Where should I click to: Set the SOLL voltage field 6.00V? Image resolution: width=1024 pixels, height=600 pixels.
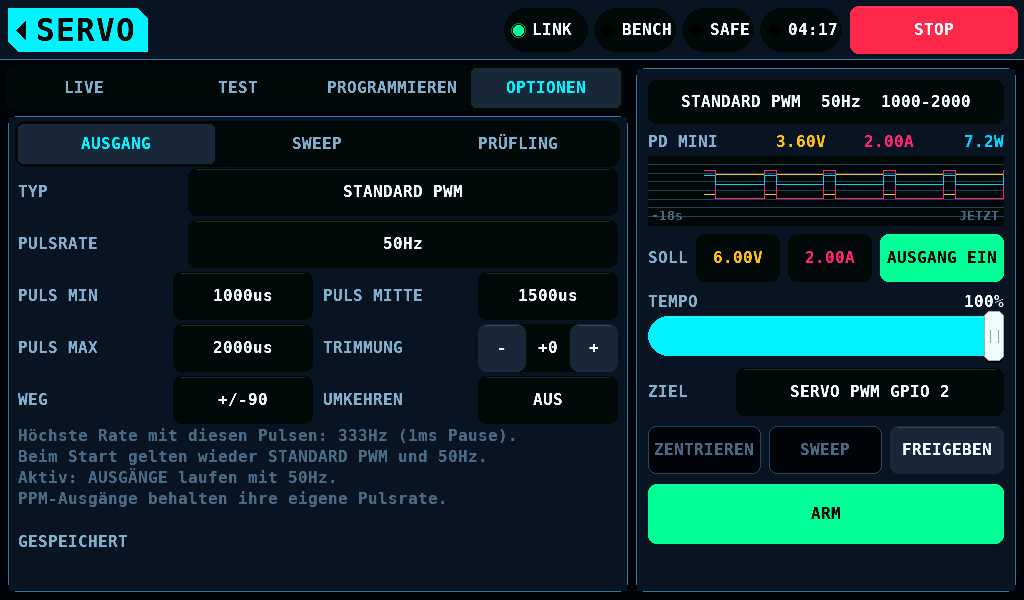pyautogui.click(x=738, y=258)
